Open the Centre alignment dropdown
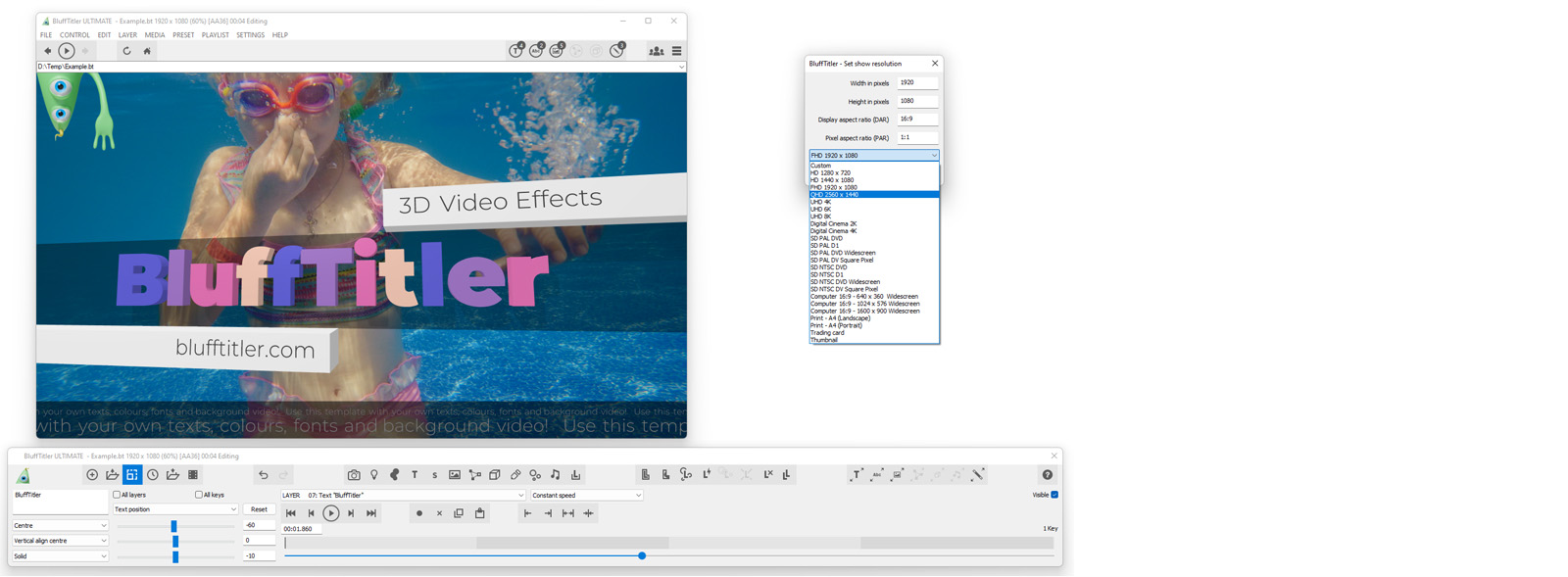Viewport: 1568px width, 577px height. point(60,526)
